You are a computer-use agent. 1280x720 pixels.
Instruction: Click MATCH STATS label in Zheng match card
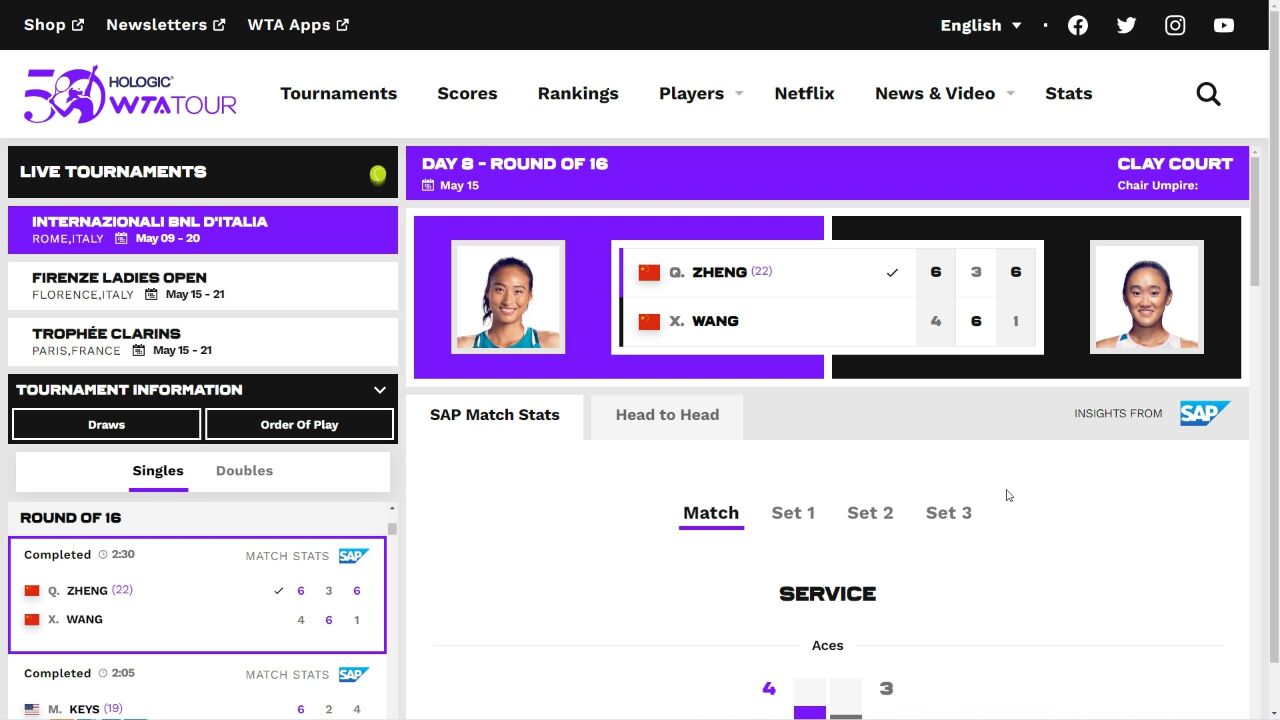287,556
